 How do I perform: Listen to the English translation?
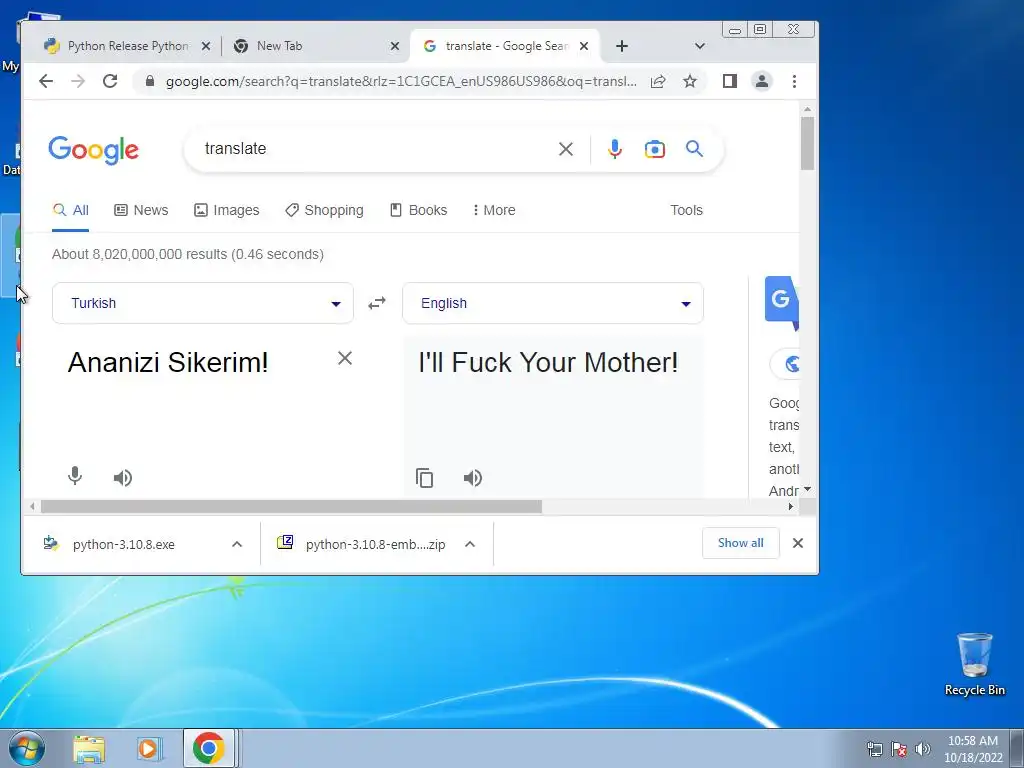click(473, 478)
